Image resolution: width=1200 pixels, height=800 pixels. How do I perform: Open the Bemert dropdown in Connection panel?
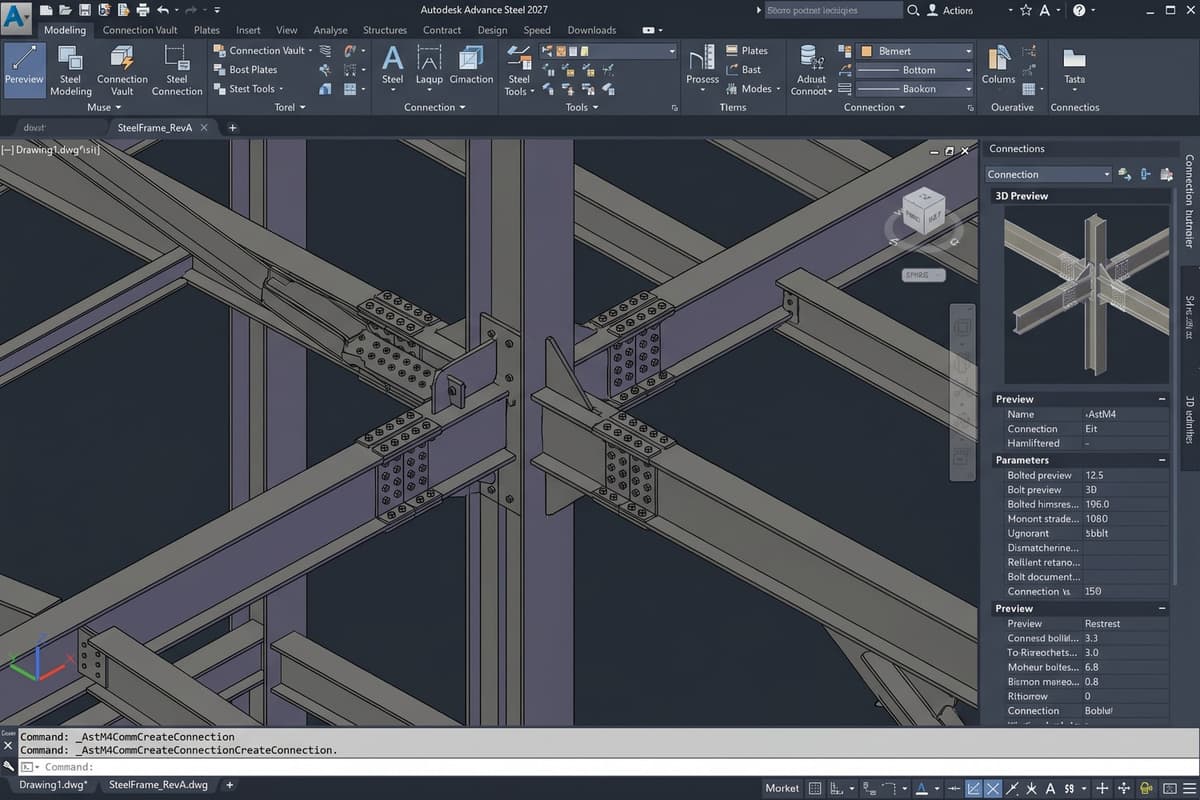click(915, 51)
